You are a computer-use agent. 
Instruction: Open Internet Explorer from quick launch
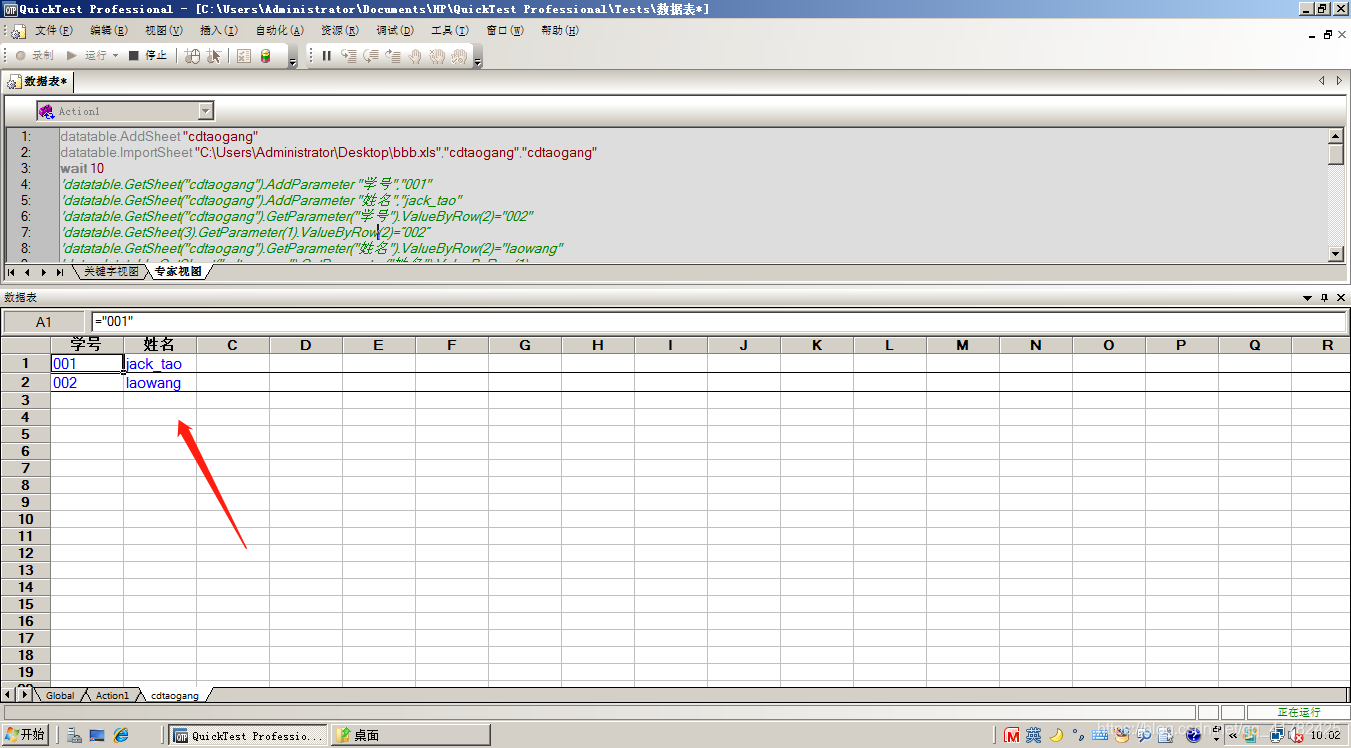point(121,735)
